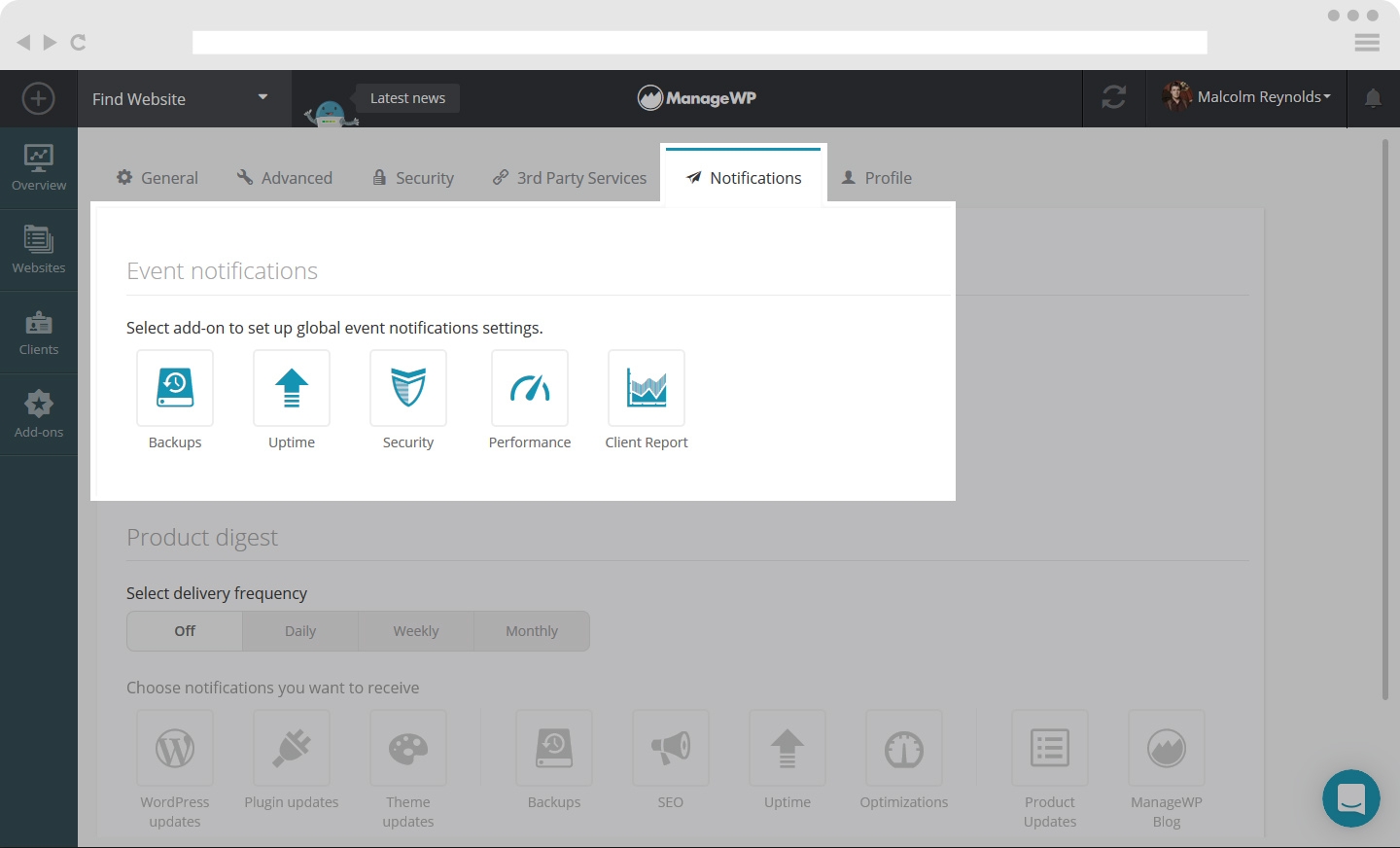
Task: Switch to the Advanced tab
Action: point(285,178)
